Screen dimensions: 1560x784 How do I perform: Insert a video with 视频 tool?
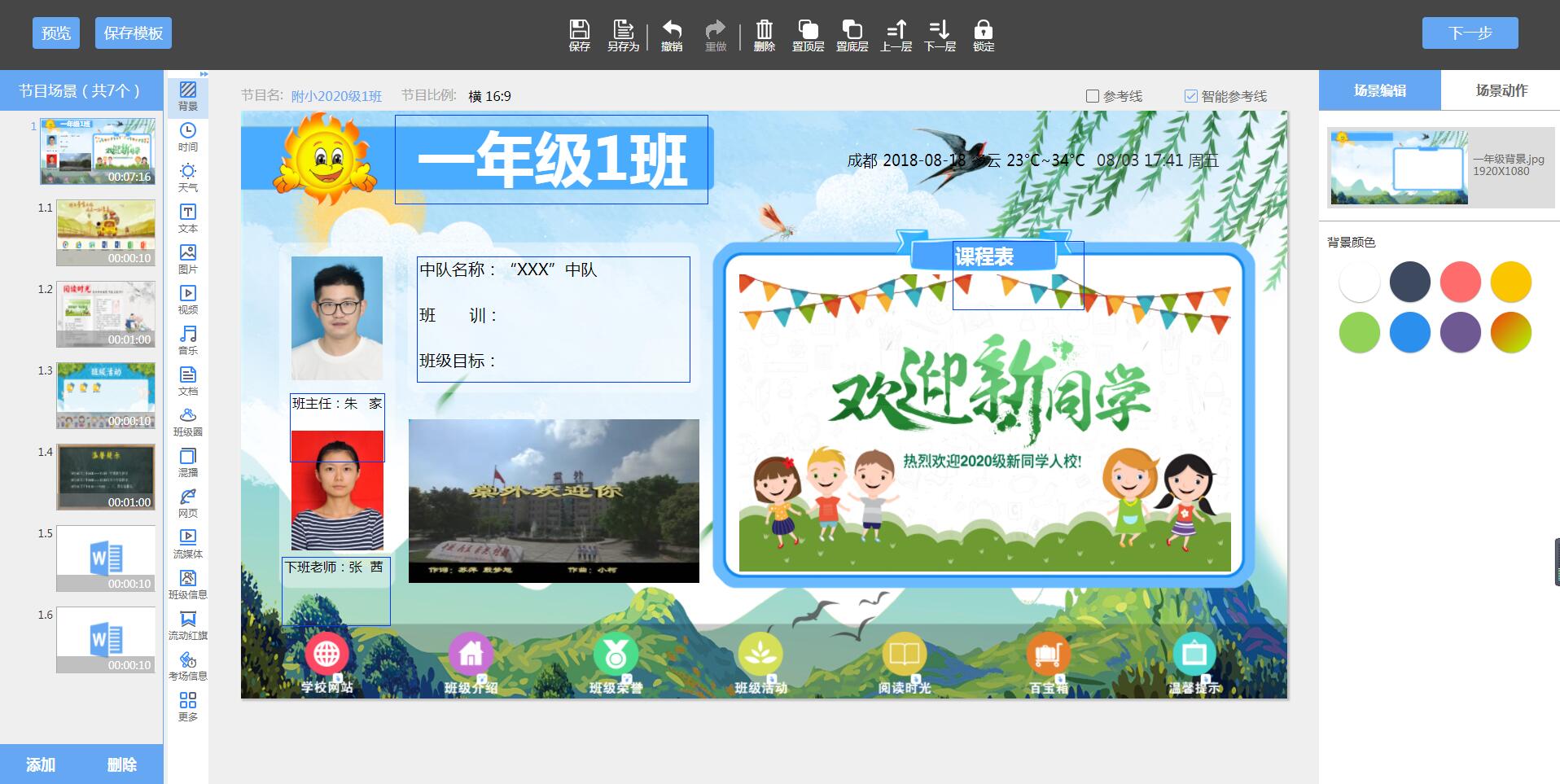188,299
